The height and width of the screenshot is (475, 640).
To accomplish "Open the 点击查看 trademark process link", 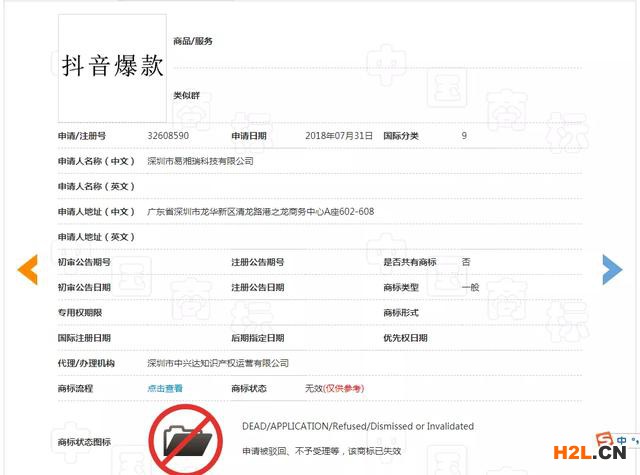I will point(165,388).
